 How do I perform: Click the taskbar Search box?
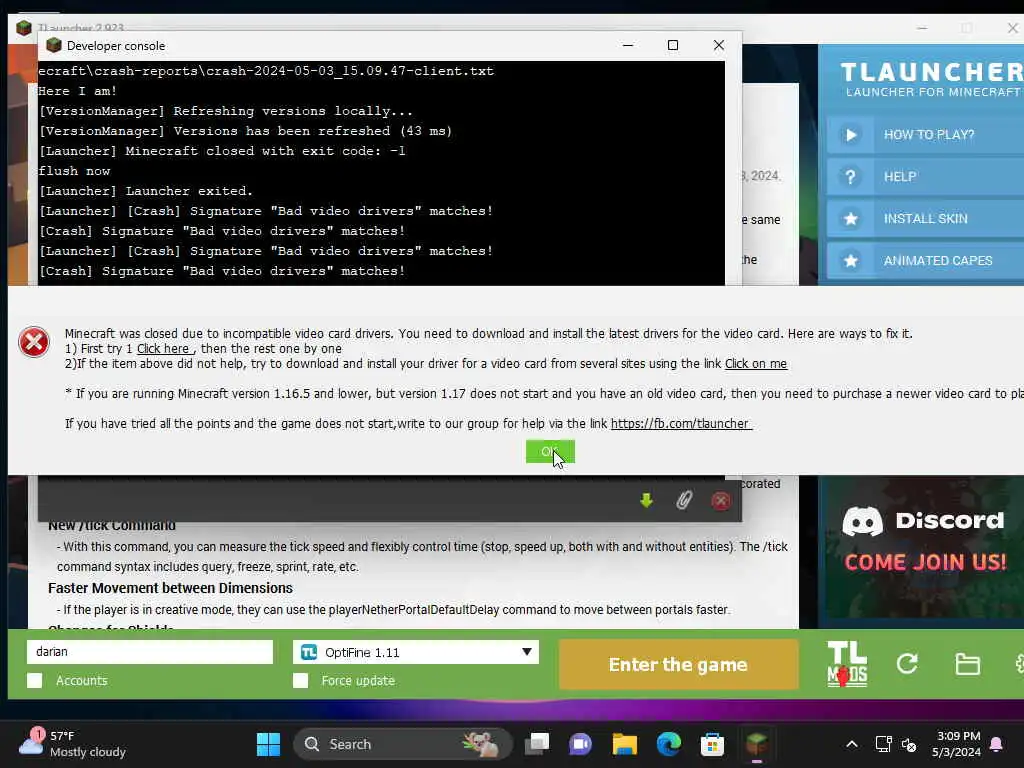[x=402, y=744]
